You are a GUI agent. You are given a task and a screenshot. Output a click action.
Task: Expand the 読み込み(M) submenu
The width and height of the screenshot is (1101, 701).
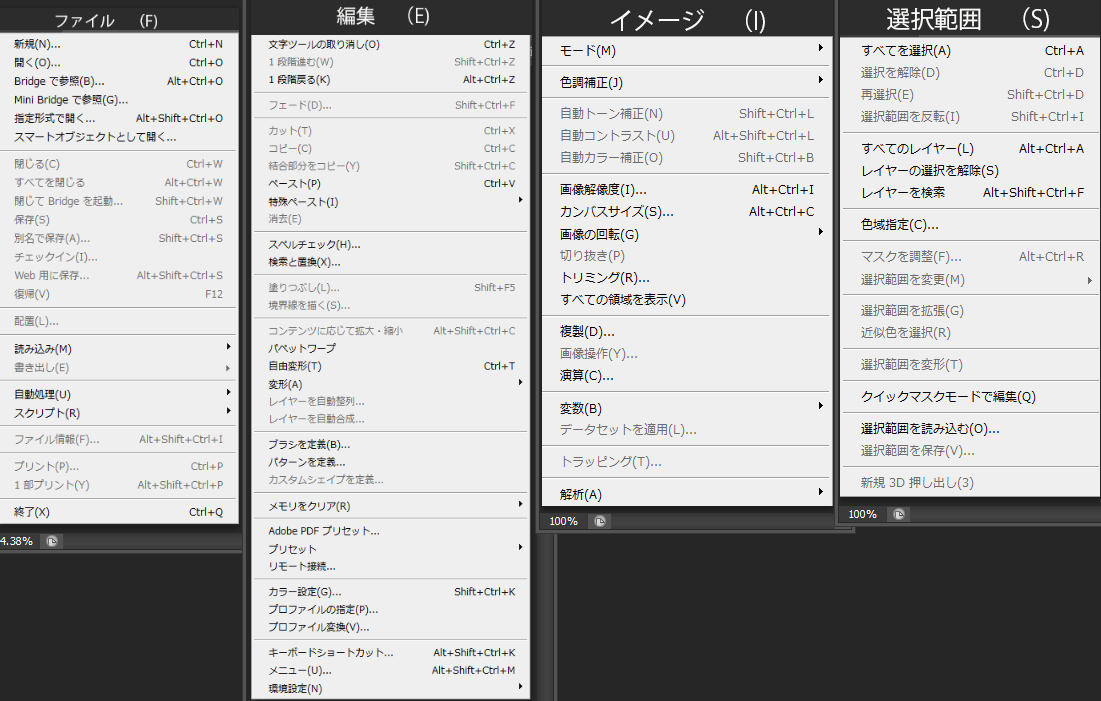point(119,348)
